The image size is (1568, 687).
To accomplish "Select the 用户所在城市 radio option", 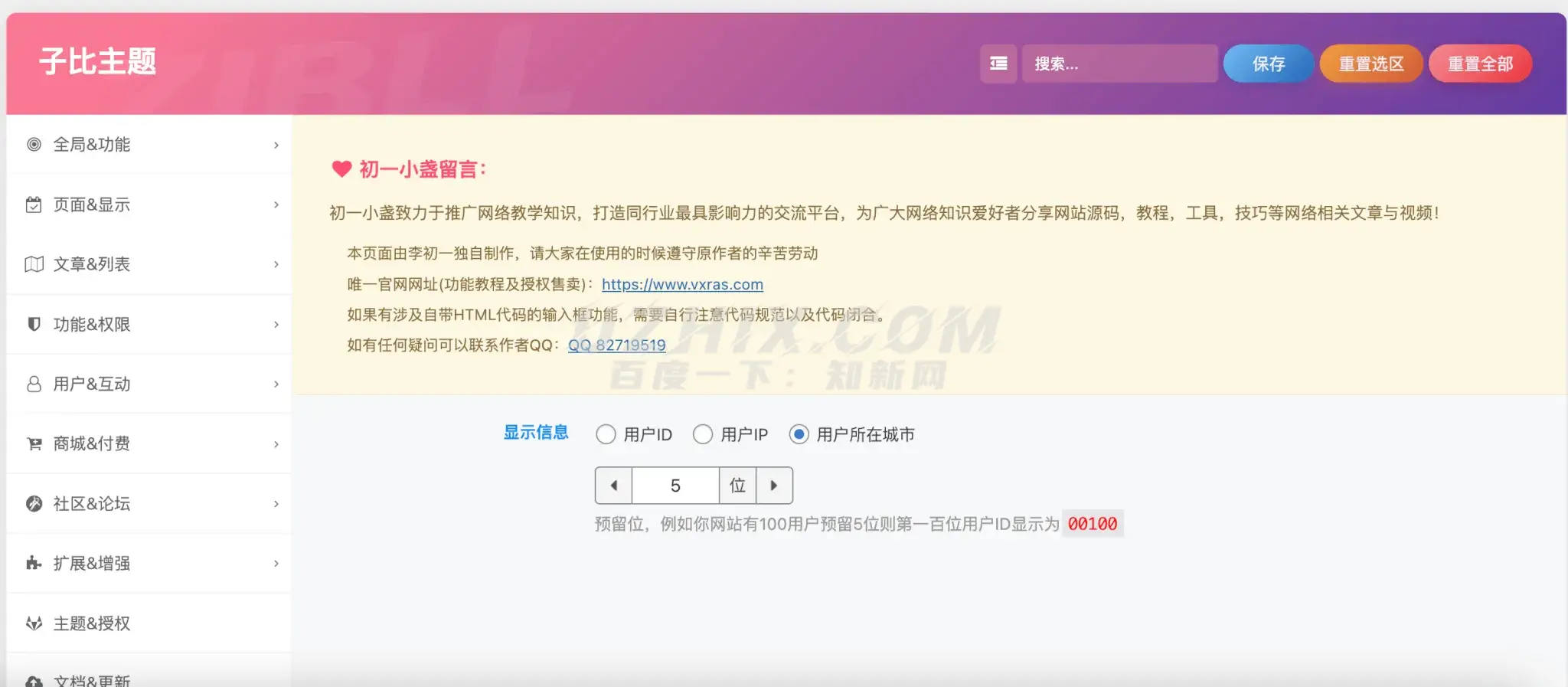I will tap(799, 434).
